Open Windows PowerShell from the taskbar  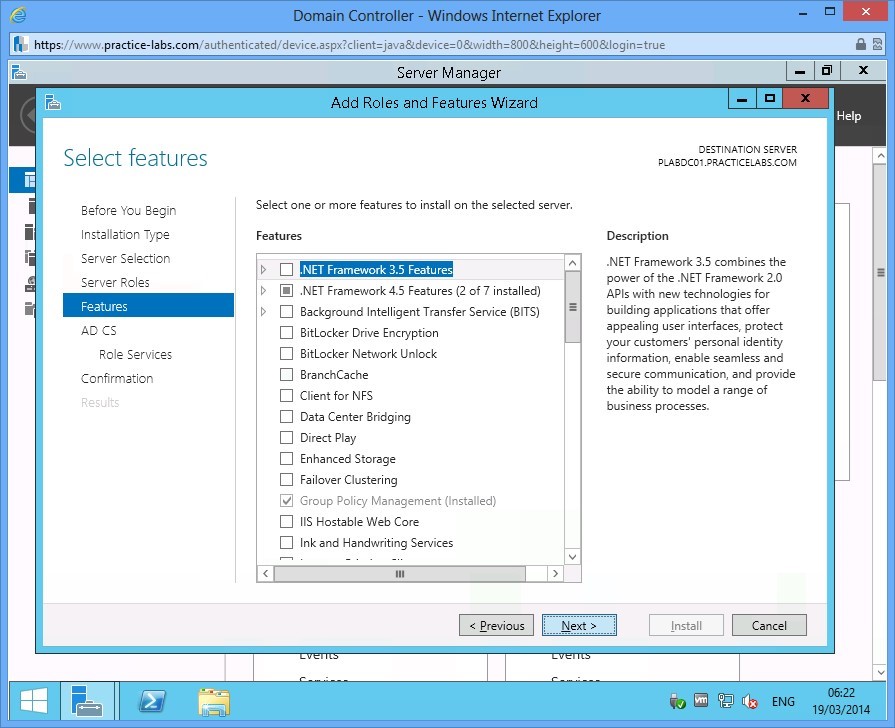point(152,701)
